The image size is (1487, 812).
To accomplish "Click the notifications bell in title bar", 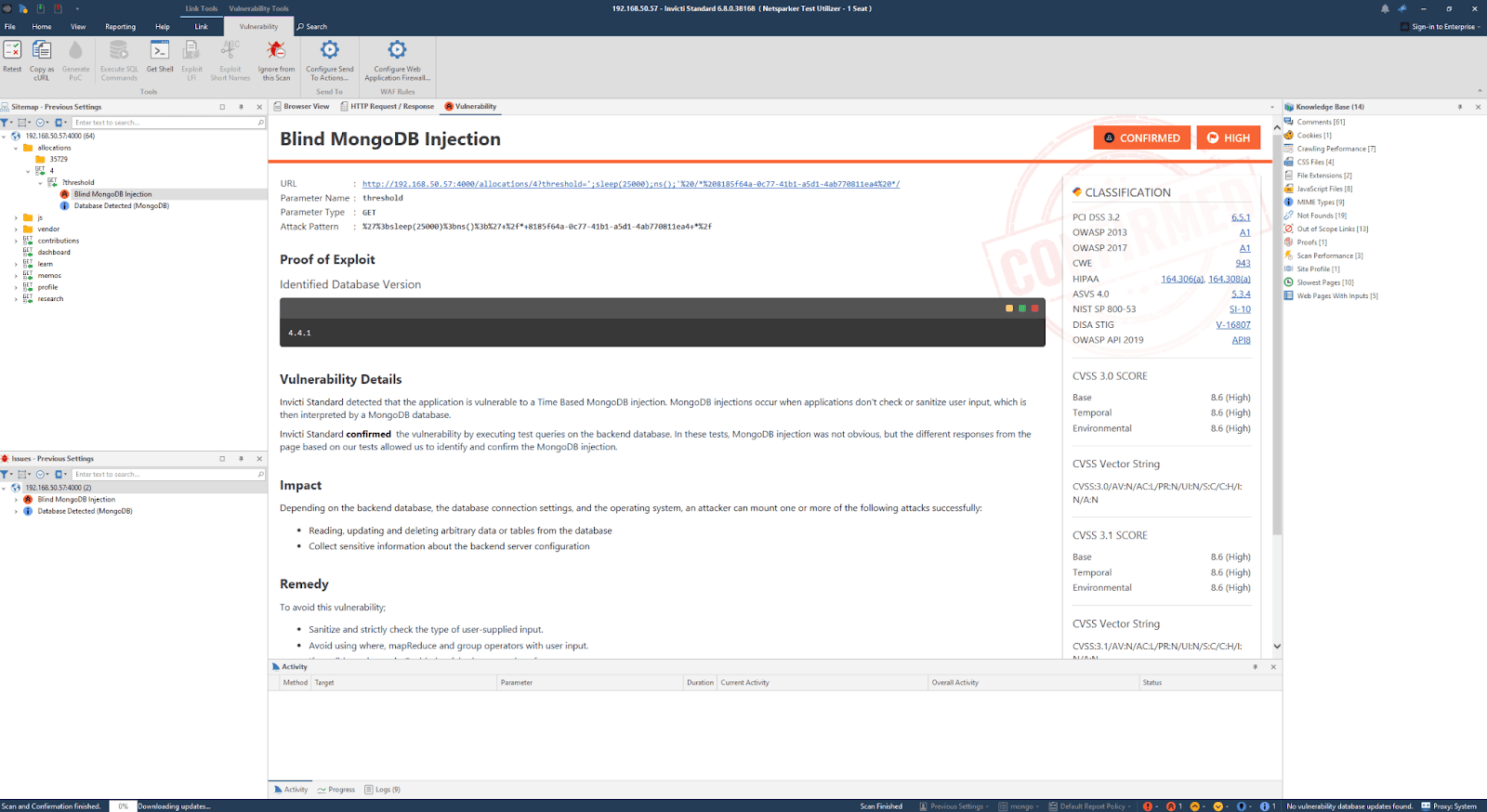I will (x=1385, y=8).
